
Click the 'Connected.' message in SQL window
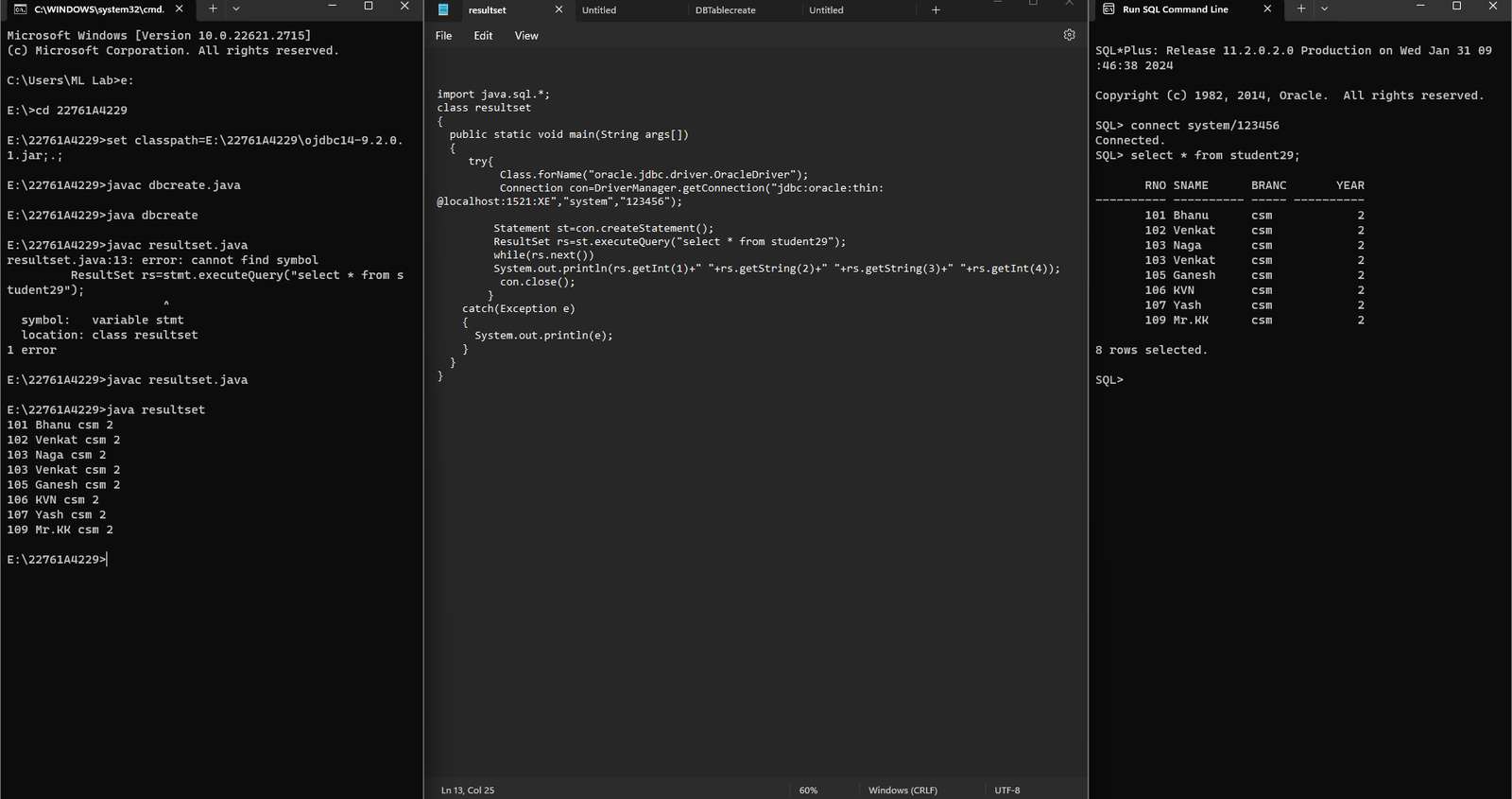[x=1130, y=141]
